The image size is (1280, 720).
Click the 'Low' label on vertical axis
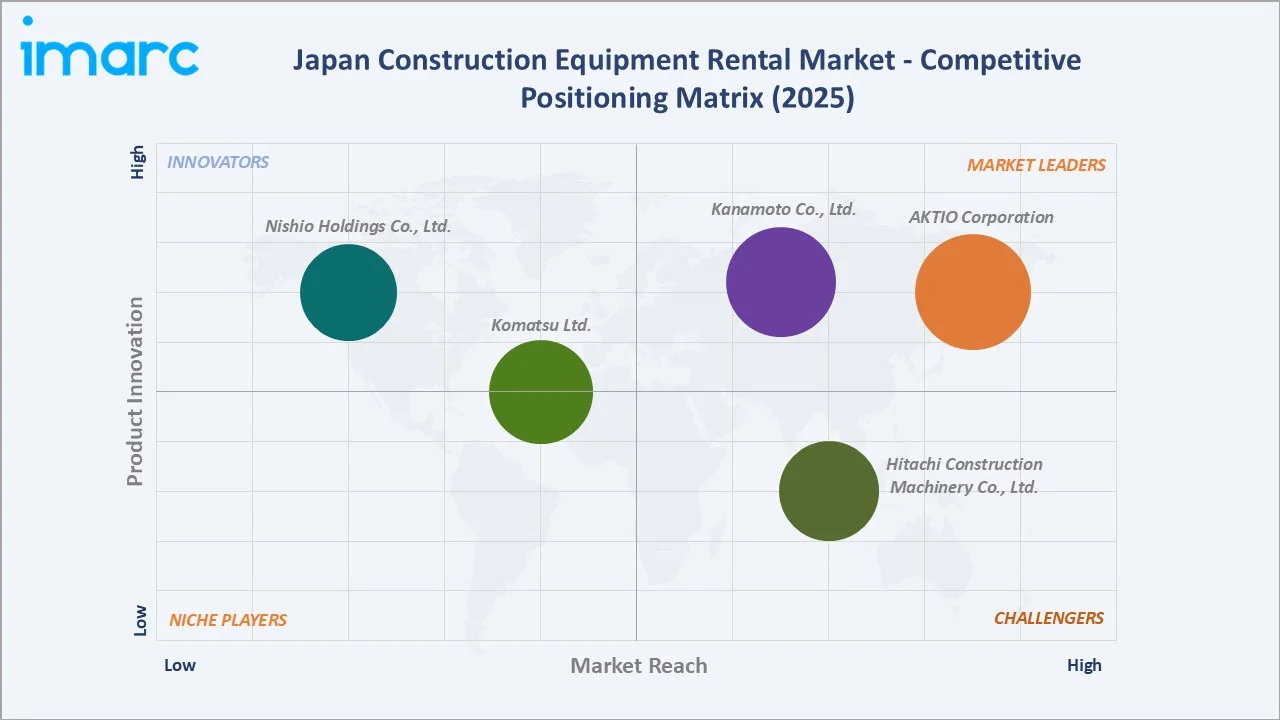(x=139, y=620)
